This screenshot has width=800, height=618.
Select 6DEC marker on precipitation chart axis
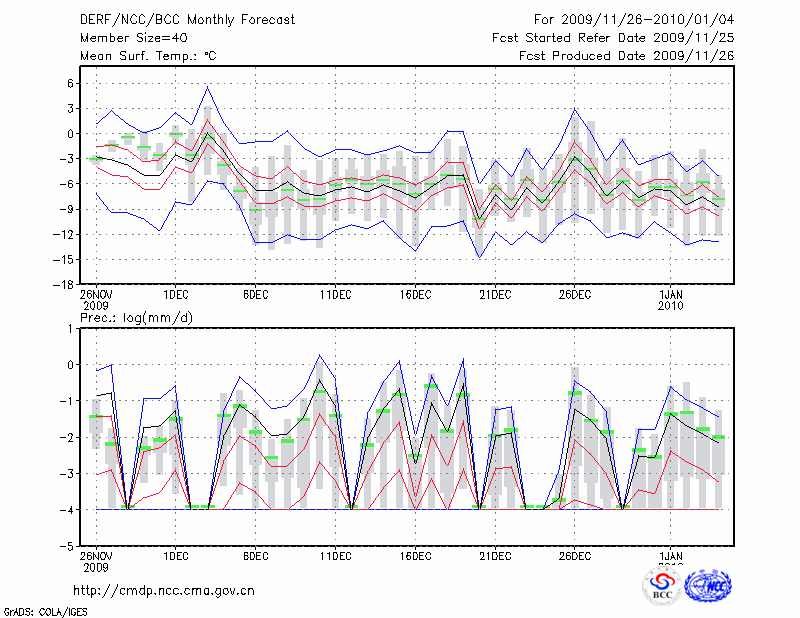coord(256,556)
